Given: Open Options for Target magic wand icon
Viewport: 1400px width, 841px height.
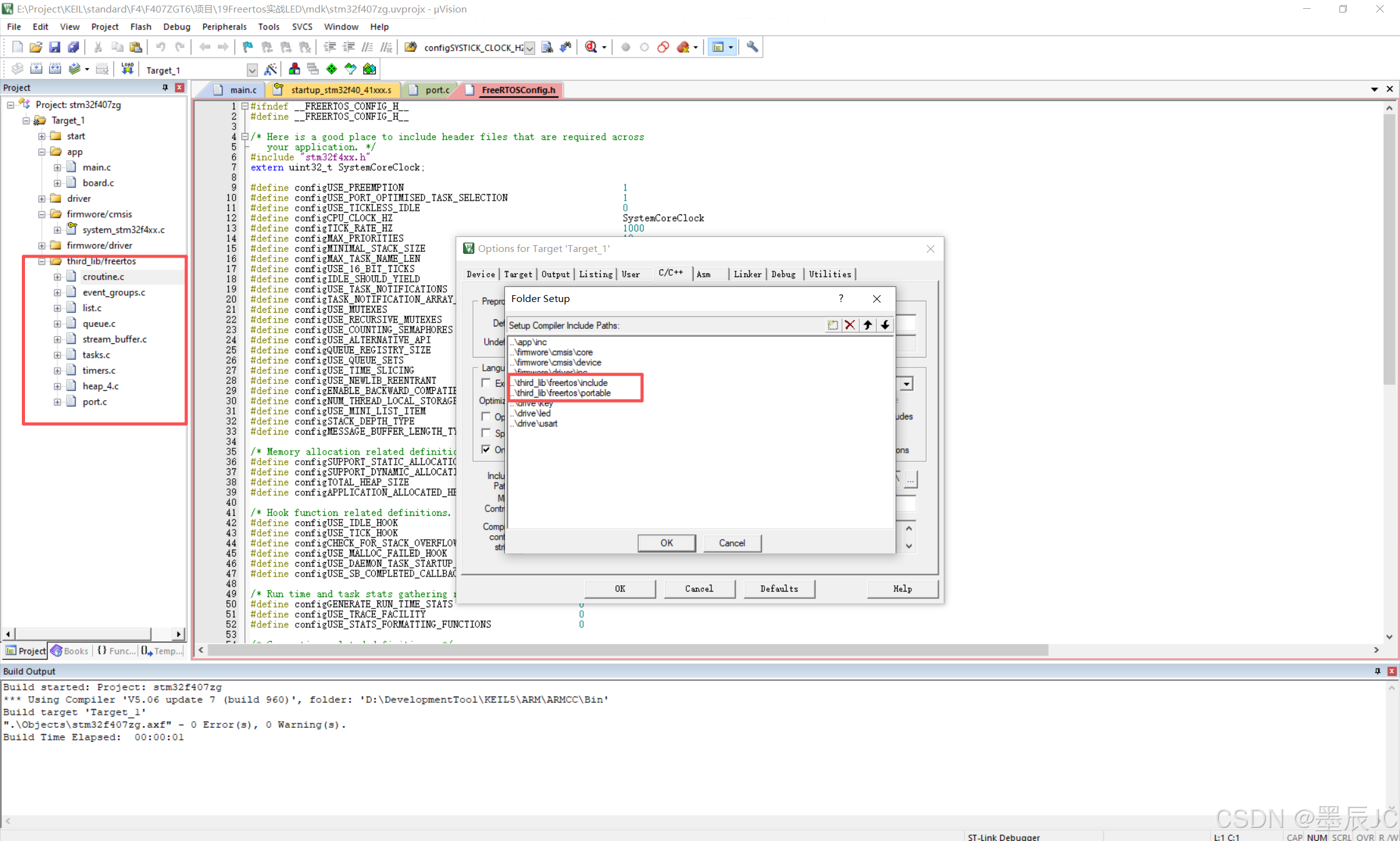Looking at the screenshot, I should (271, 69).
